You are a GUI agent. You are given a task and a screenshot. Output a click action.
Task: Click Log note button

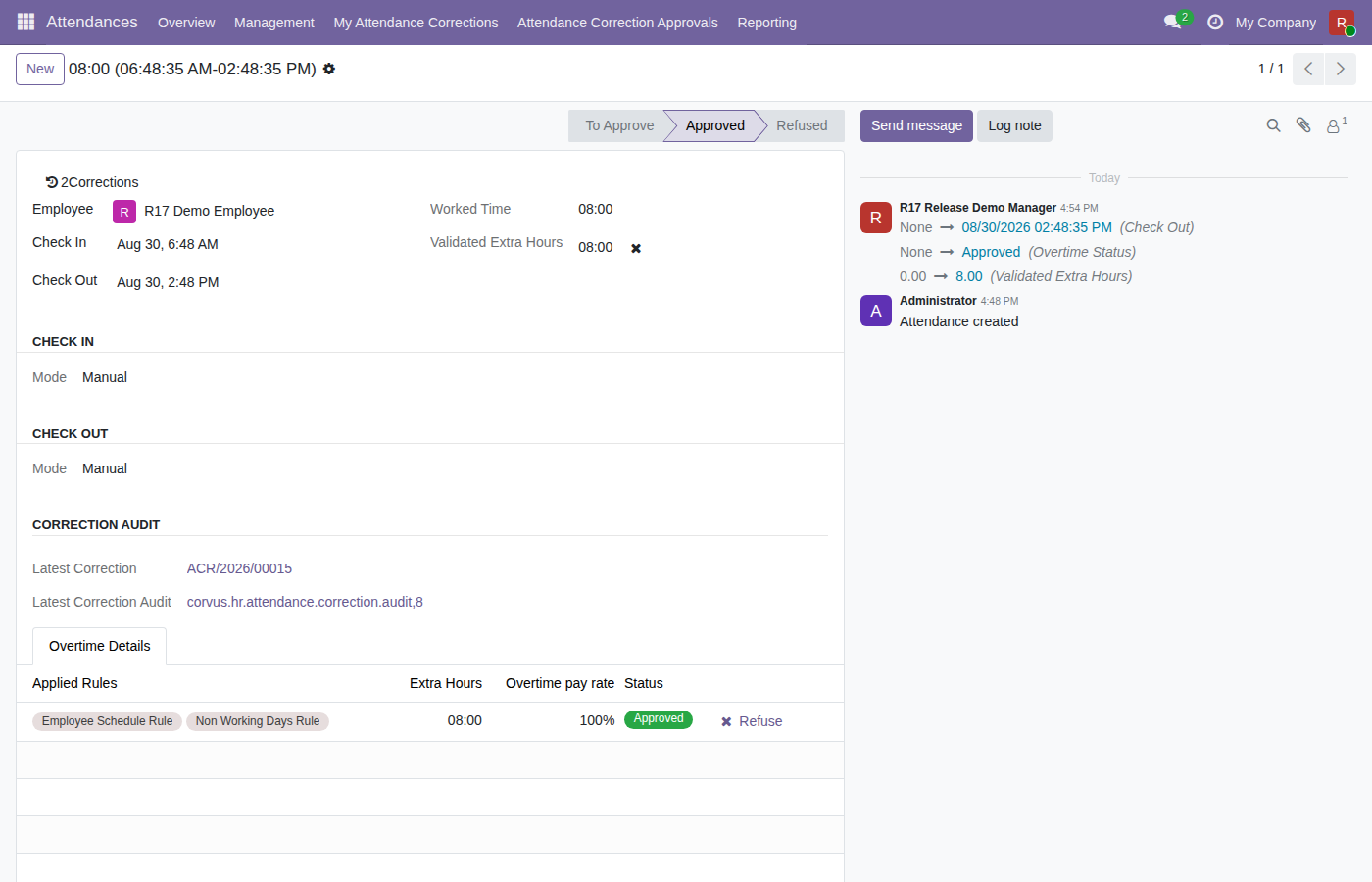point(1014,125)
